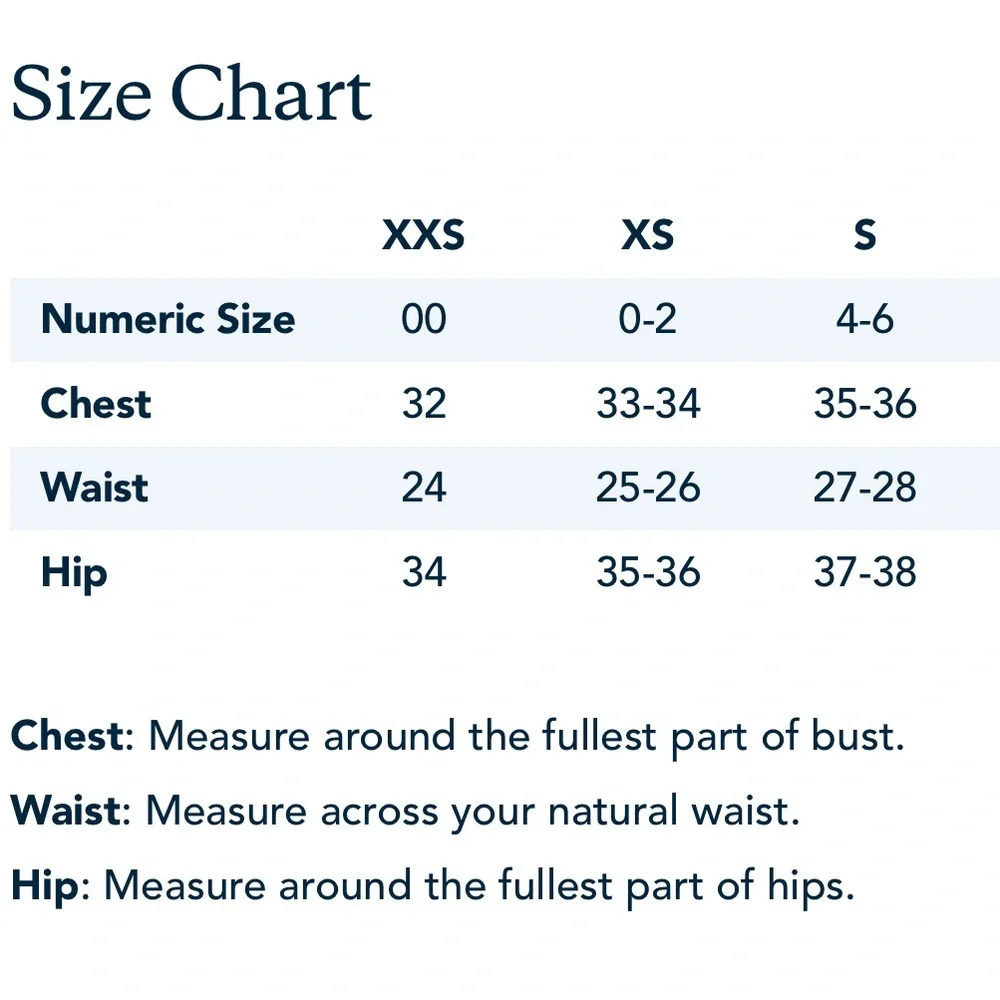Click the Waist row label

(x=94, y=488)
